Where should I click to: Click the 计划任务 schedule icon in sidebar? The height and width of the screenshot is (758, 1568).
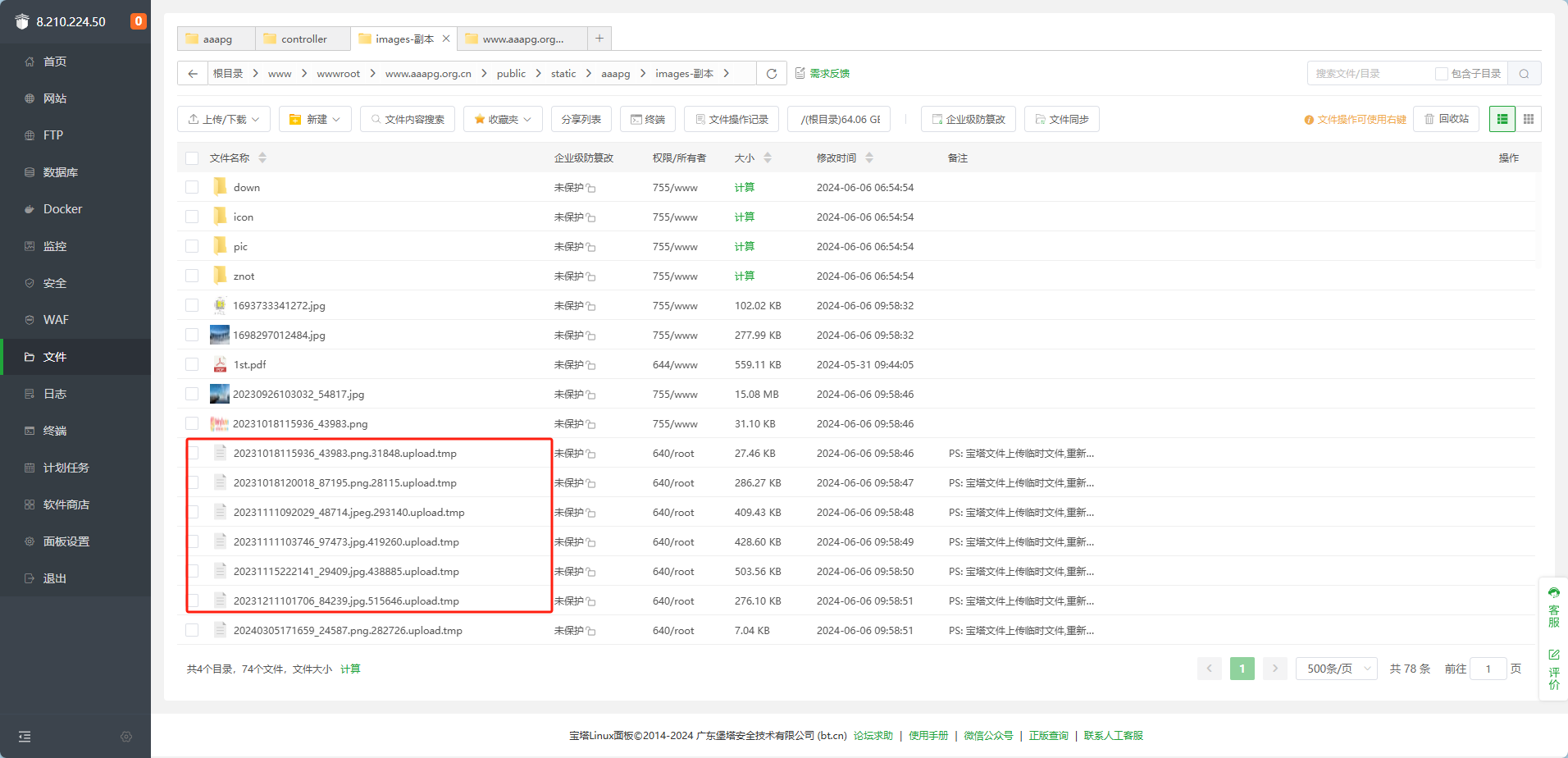point(30,468)
